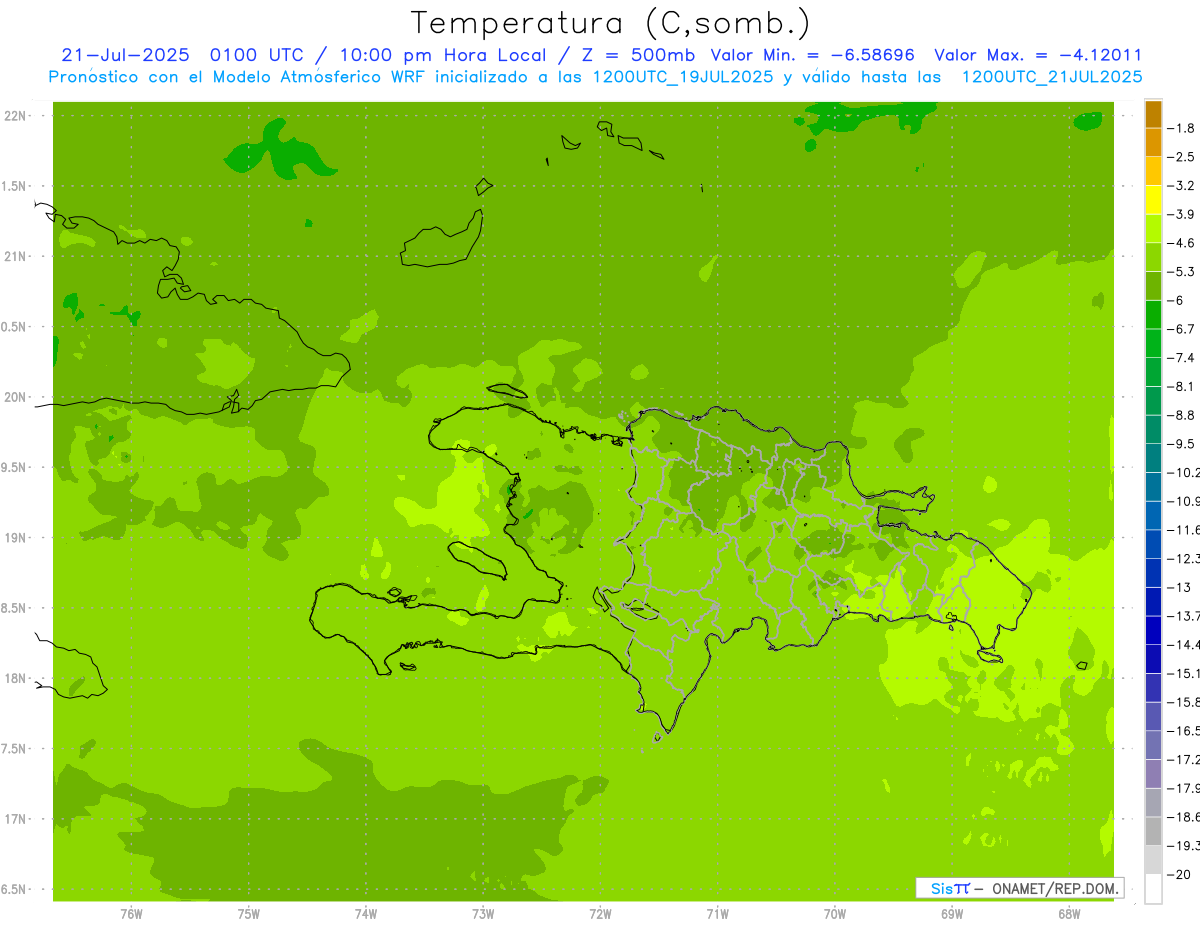Image resolution: width=1200 pixels, height=927 pixels.
Task: Click the dark green swatch between -6 and -6.7
Action: pos(1153,315)
